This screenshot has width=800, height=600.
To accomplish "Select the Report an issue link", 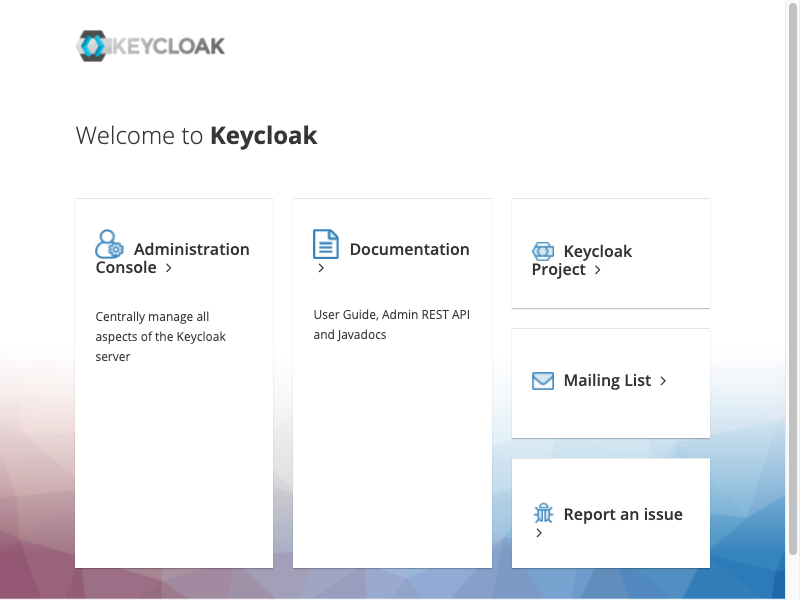I will 623,514.
